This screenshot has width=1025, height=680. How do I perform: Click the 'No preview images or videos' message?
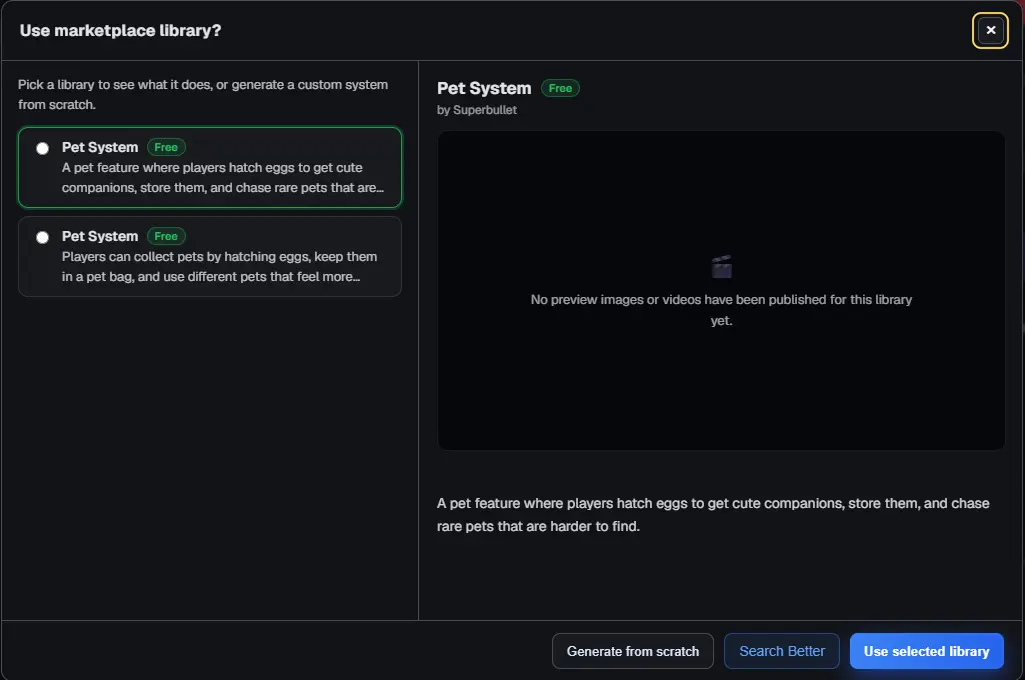coord(721,310)
